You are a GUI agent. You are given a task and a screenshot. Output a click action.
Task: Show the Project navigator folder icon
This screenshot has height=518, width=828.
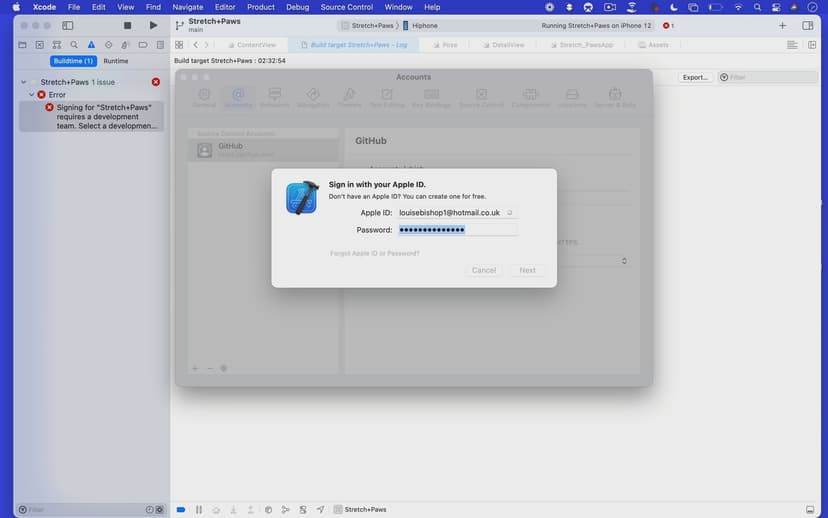[22, 45]
